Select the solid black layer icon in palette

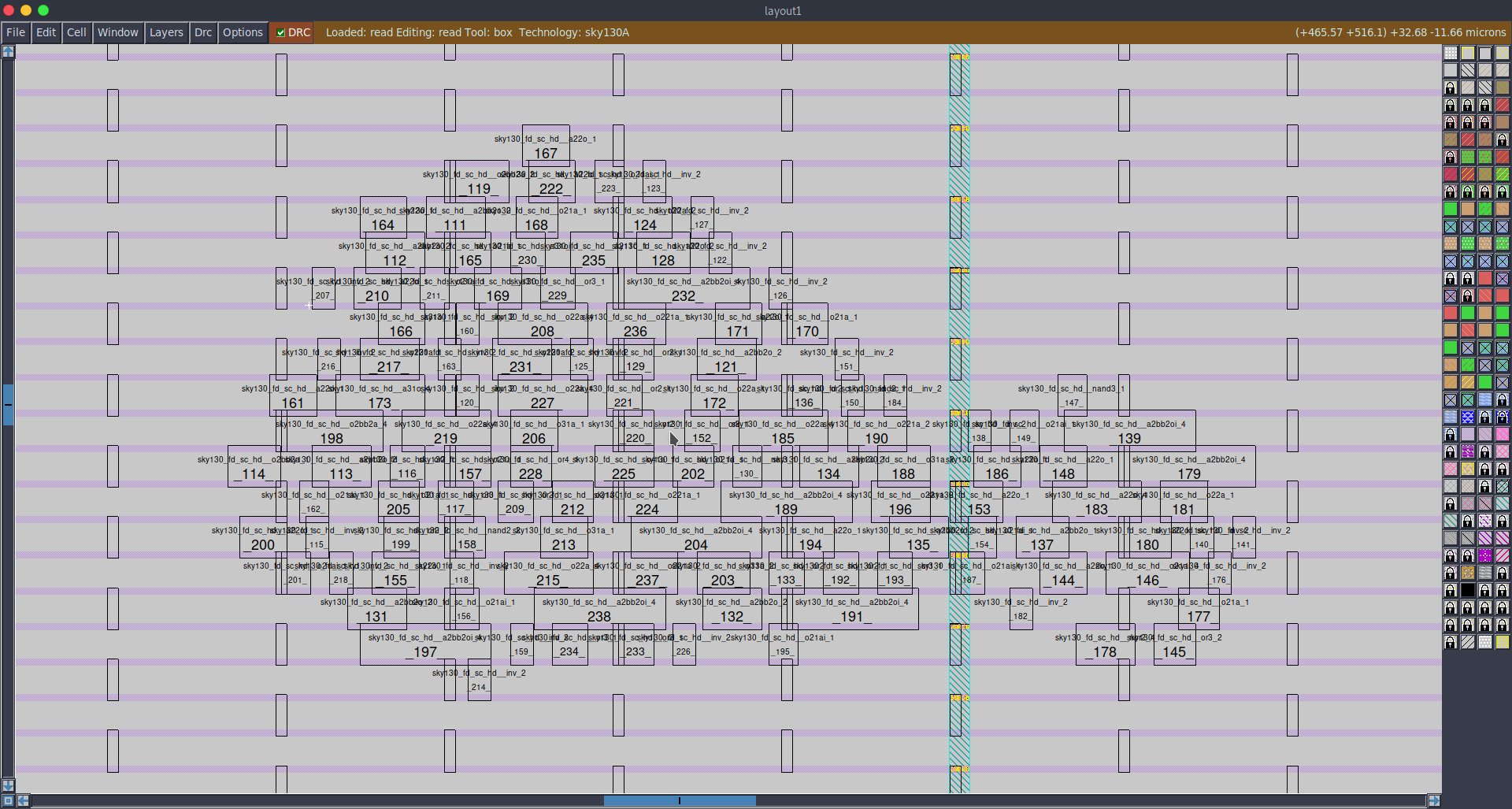(1468, 590)
